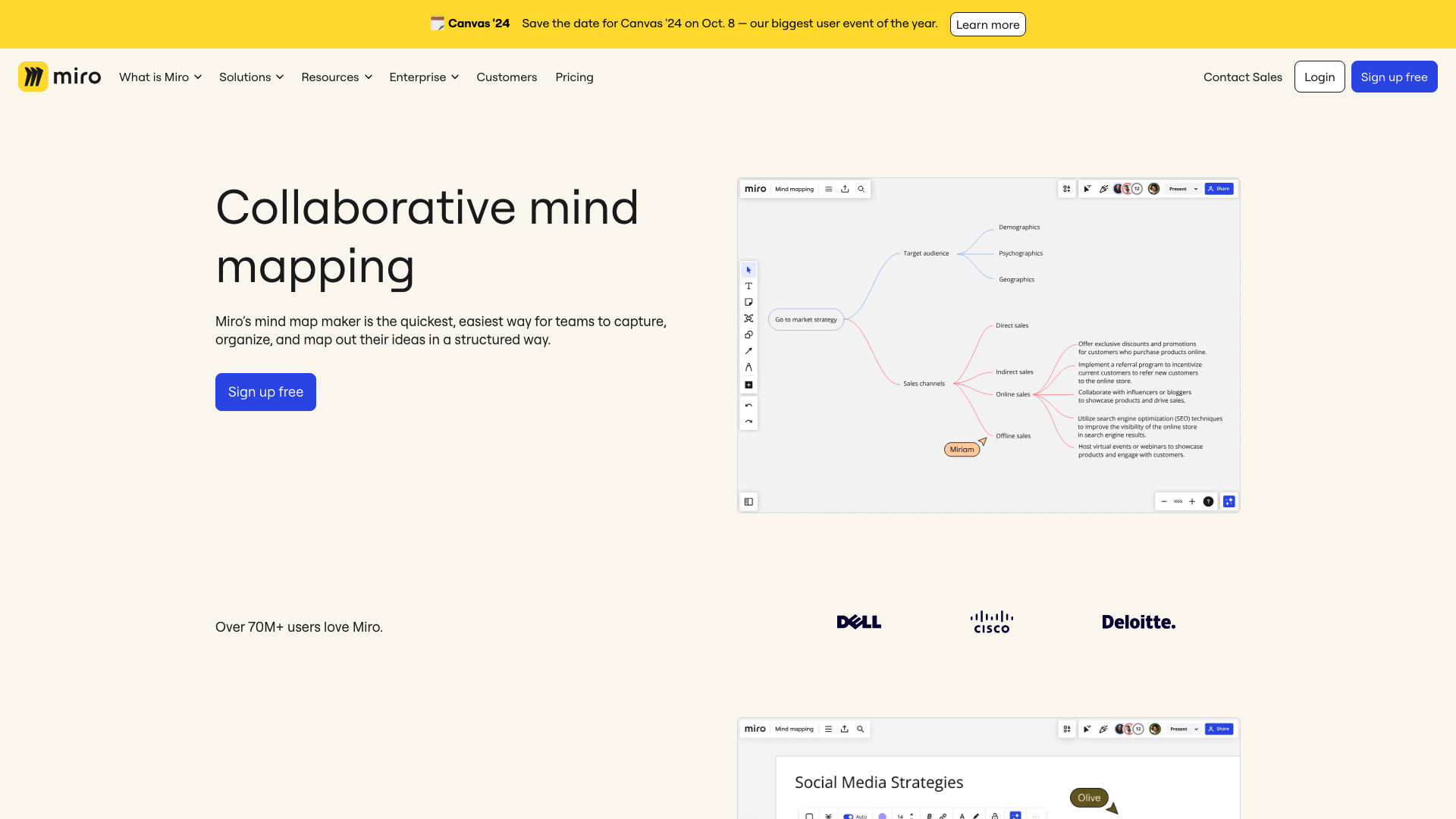Expand Present arrow in Social Media Strategies board
1456x819 pixels.
click(1196, 729)
